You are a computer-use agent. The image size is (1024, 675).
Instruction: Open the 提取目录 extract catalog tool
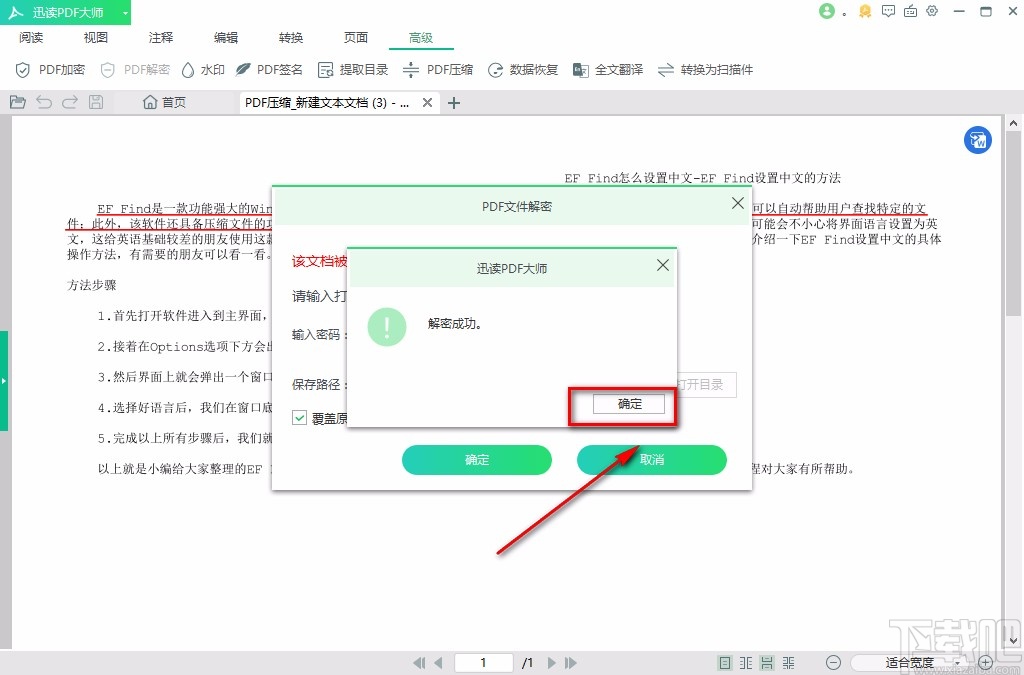356,70
